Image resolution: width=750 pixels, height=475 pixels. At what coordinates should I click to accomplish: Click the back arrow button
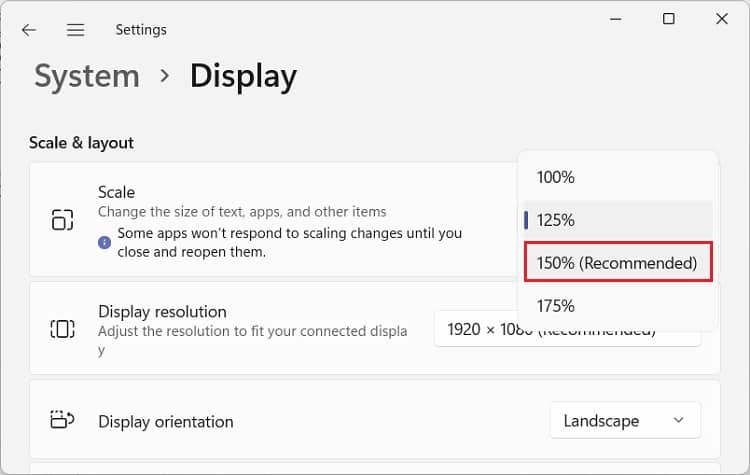click(29, 30)
